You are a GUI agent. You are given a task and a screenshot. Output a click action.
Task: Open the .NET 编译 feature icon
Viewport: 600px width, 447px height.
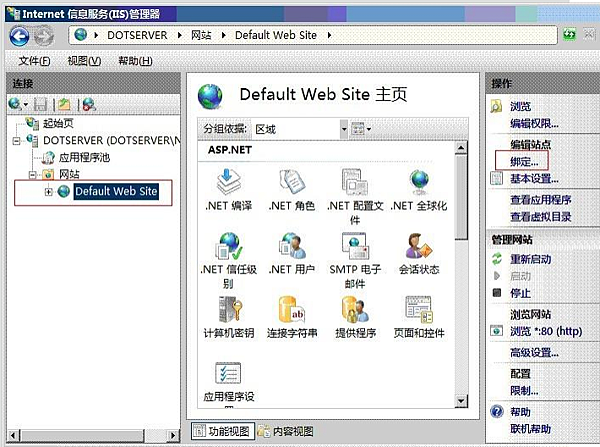(x=228, y=181)
